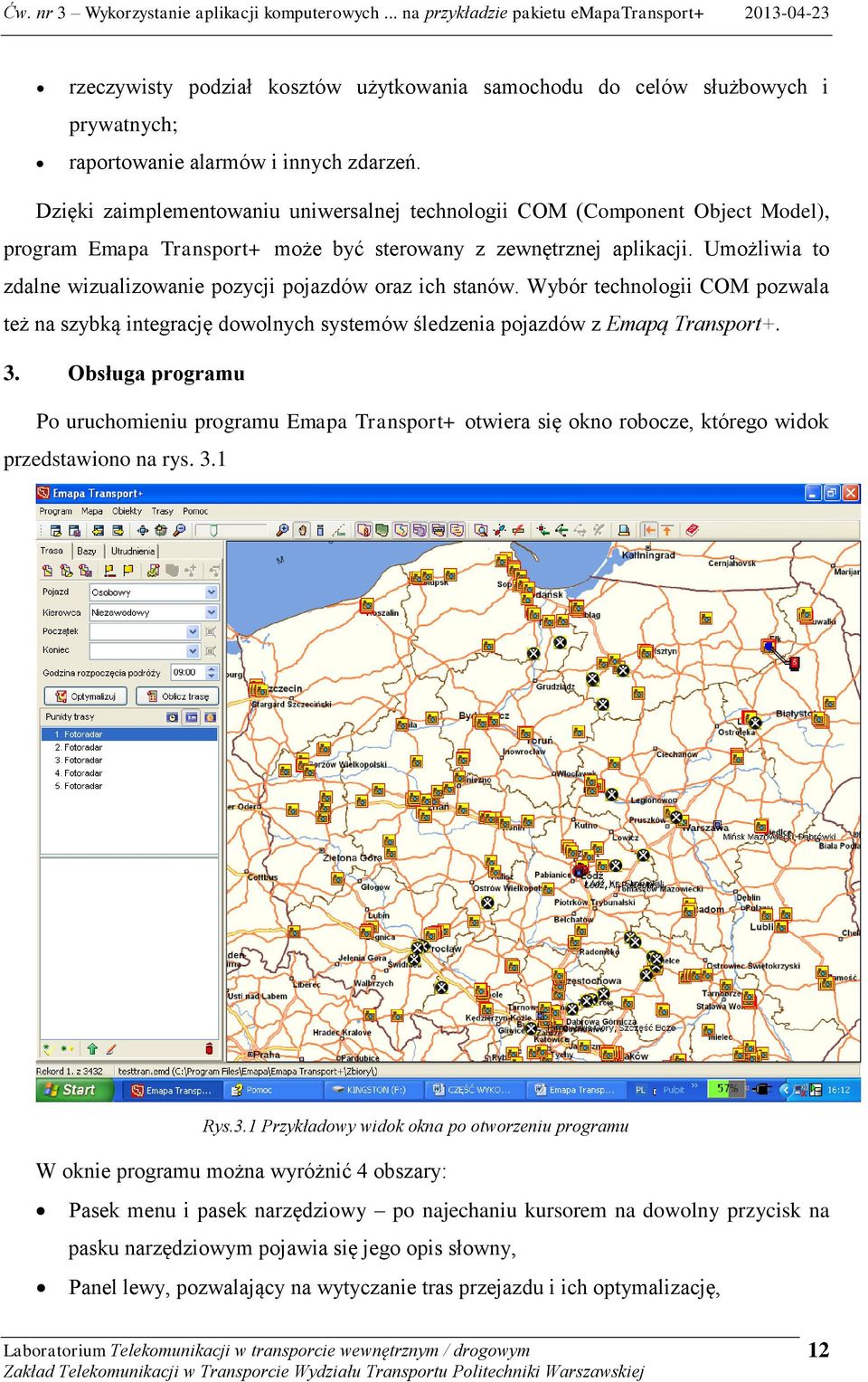Click the distance measure tool icon
The width and height of the screenshot is (868, 1382).
(338, 532)
